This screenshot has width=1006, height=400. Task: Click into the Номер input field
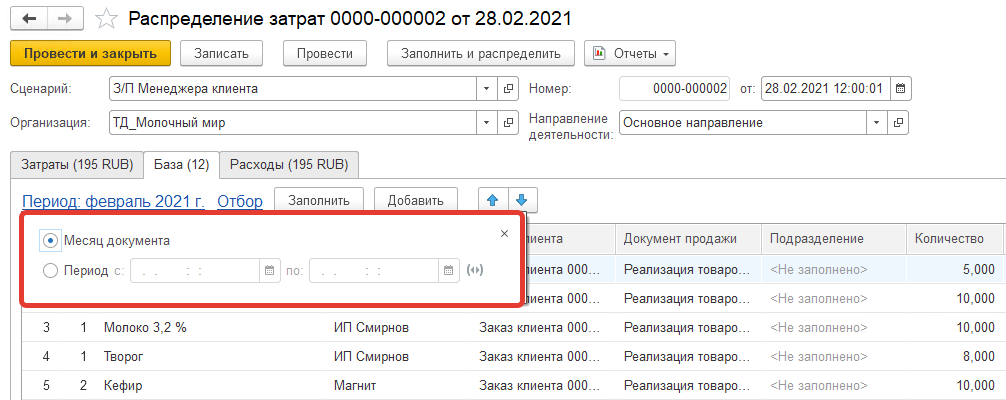[x=675, y=89]
